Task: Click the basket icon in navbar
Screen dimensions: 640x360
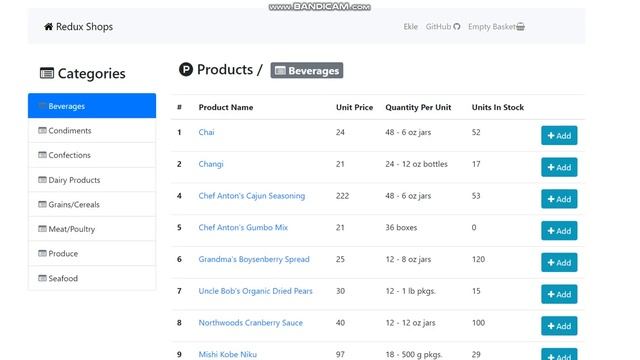Action: tap(520, 27)
